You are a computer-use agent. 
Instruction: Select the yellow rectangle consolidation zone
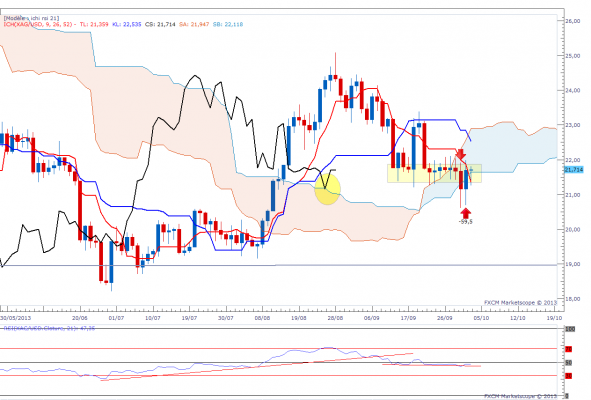[434, 173]
